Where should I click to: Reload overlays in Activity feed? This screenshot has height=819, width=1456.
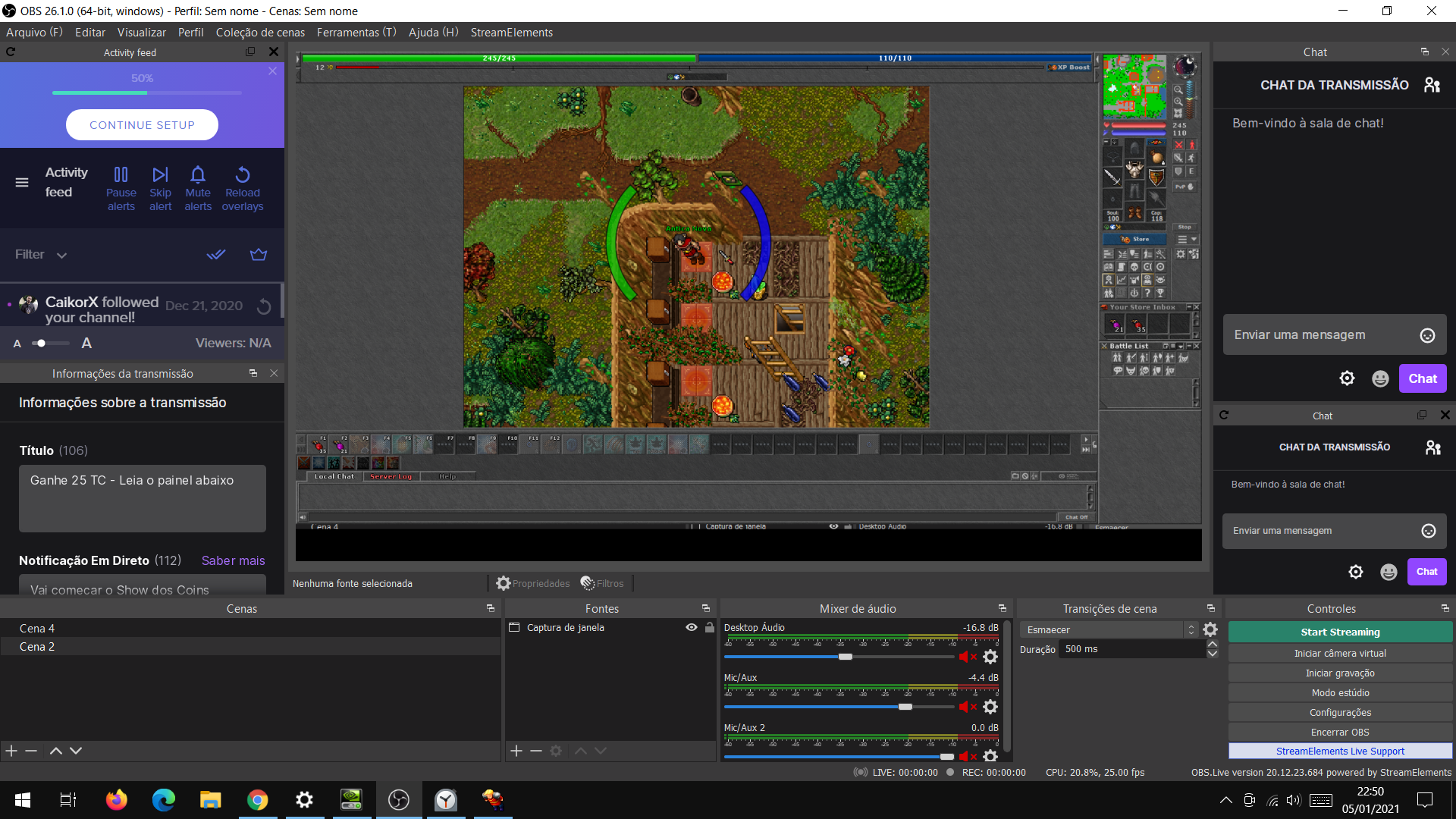(x=243, y=188)
